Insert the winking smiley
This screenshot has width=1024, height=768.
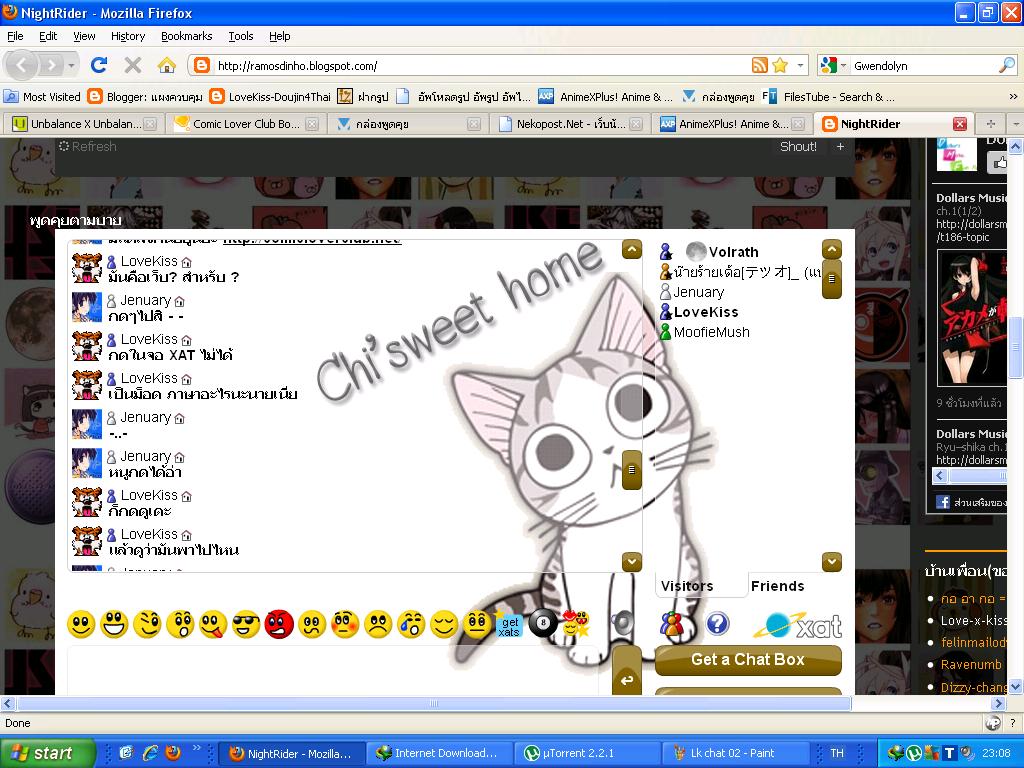click(x=147, y=624)
